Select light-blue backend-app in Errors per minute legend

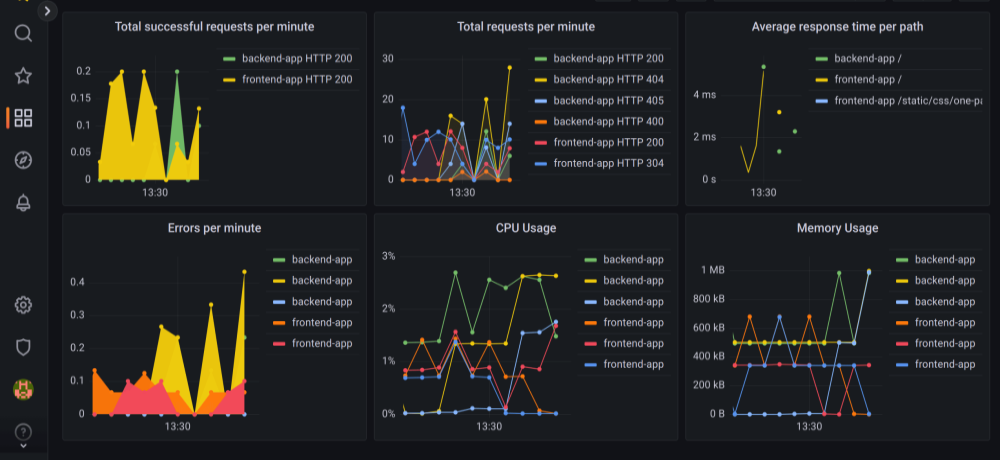(x=322, y=302)
